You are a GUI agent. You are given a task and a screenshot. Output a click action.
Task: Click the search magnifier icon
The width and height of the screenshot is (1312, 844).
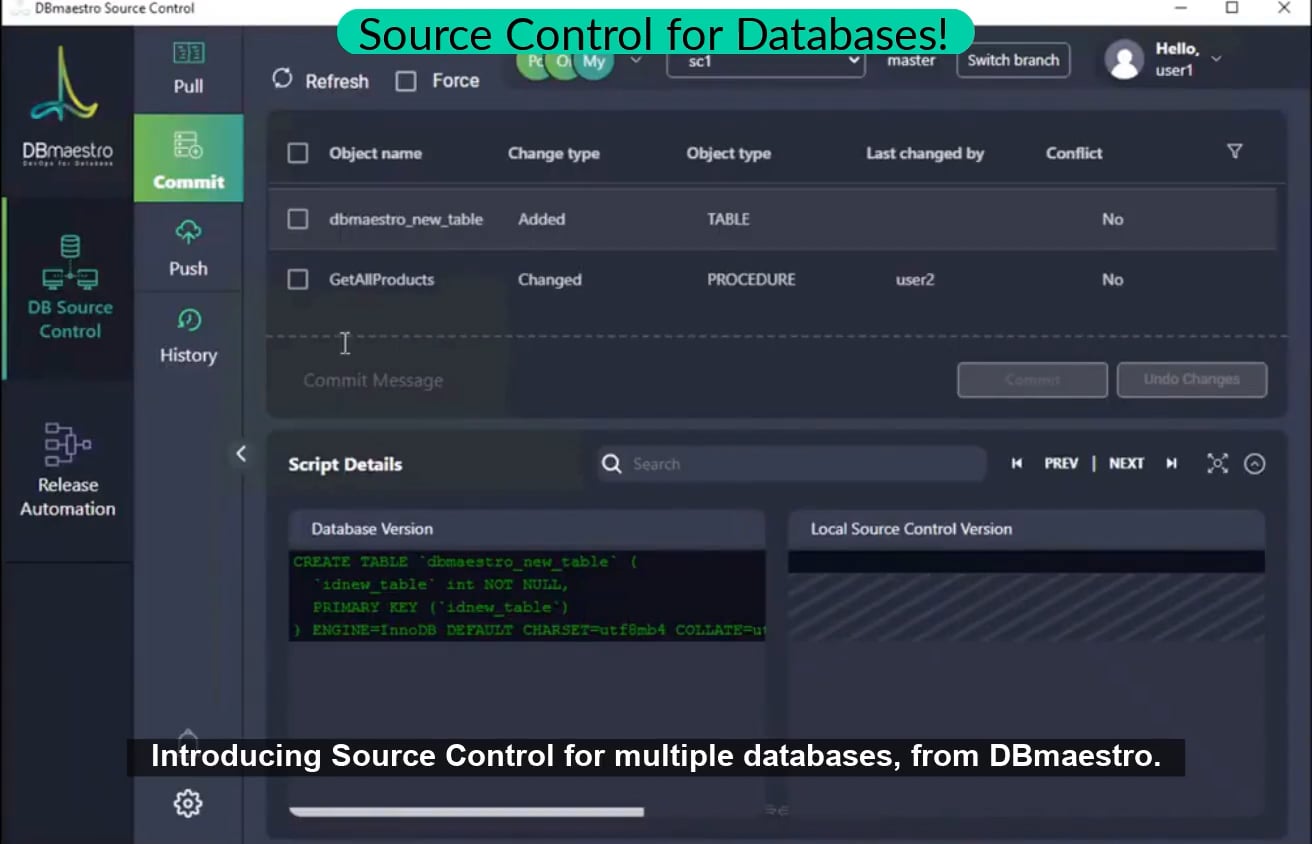click(611, 464)
